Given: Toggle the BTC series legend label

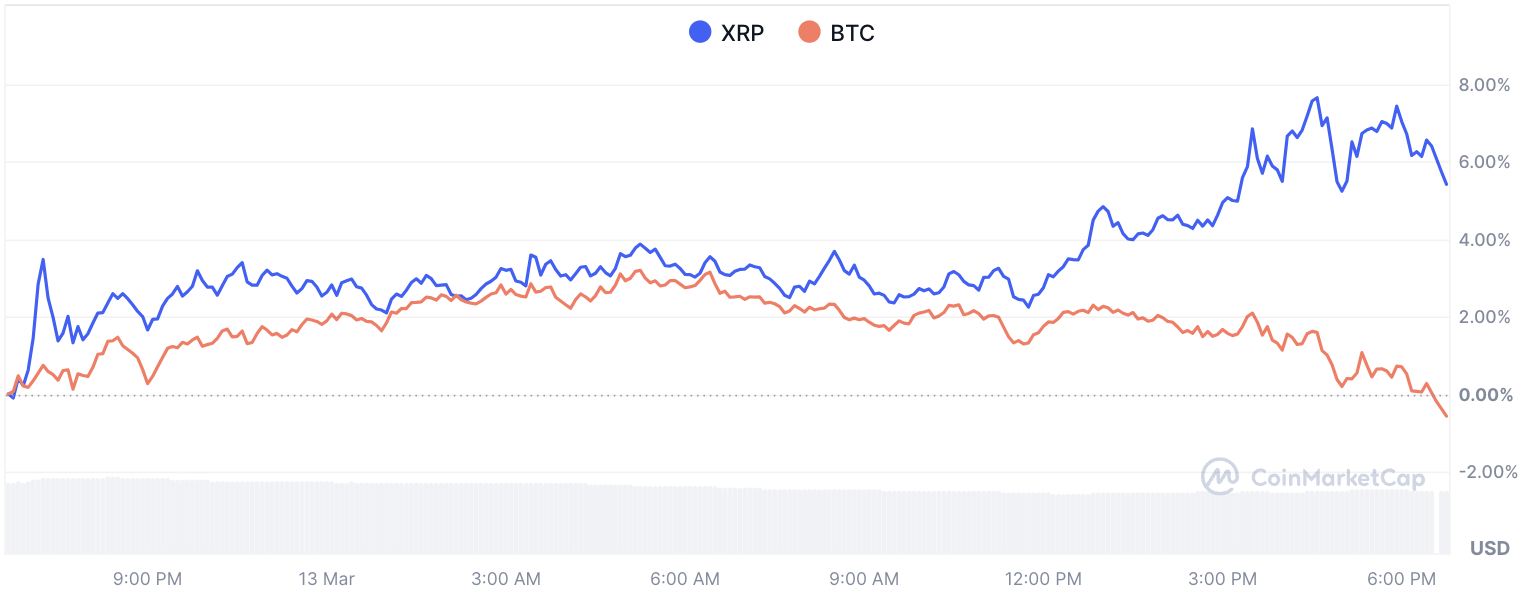Looking at the screenshot, I should (852, 33).
